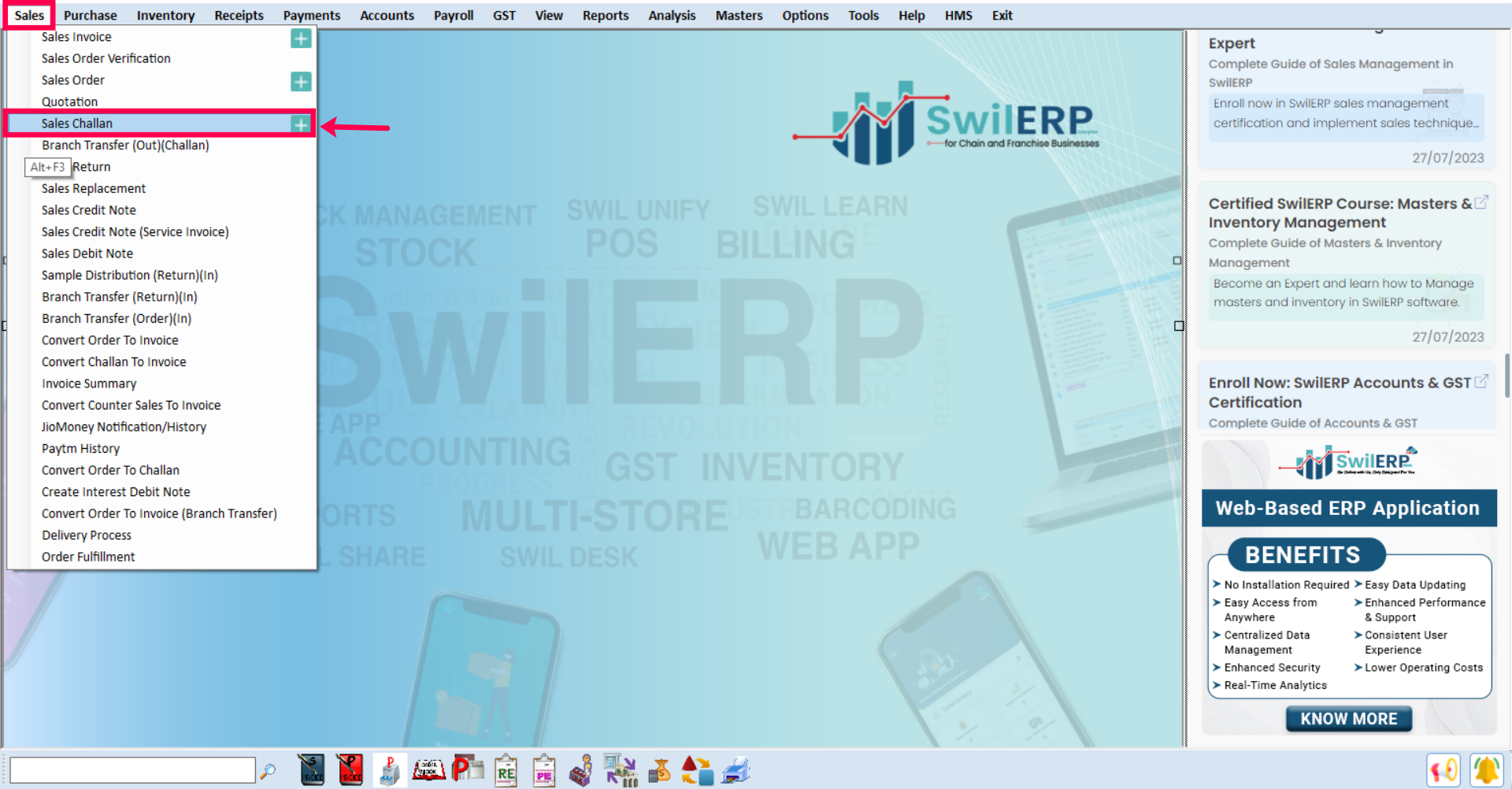This screenshot has width=1512, height=789.
Task: Open the Payments menu
Action: [312, 15]
